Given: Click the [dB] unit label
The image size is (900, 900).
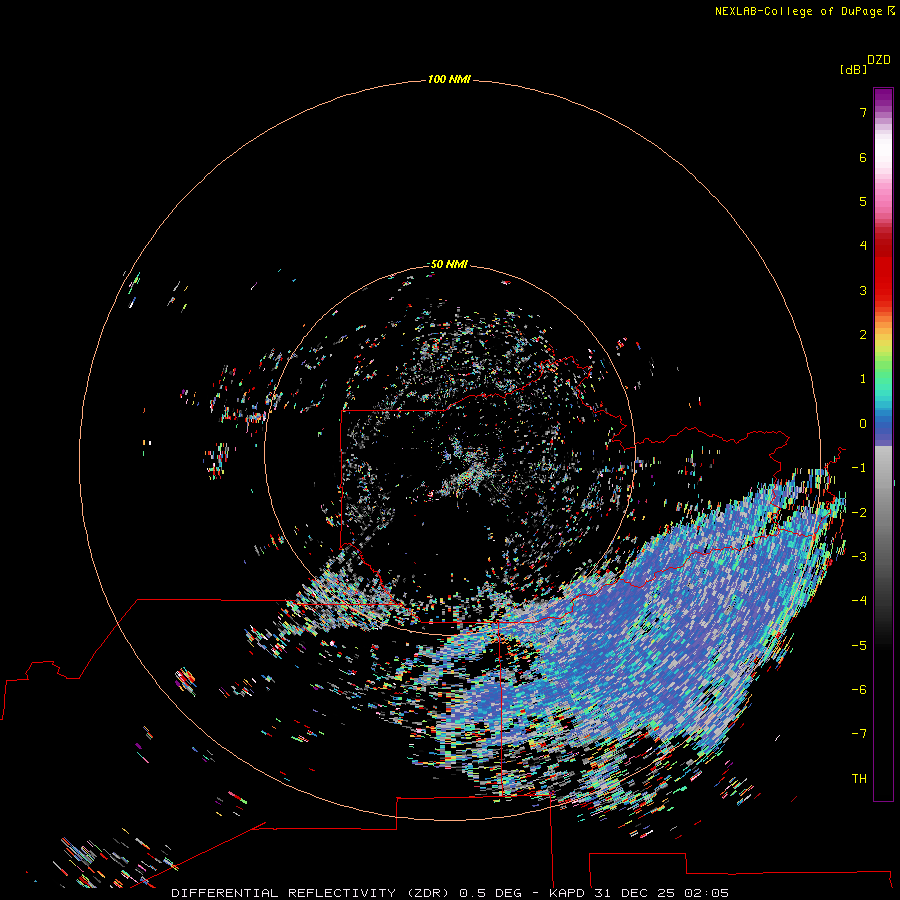Looking at the screenshot, I should point(853,70).
